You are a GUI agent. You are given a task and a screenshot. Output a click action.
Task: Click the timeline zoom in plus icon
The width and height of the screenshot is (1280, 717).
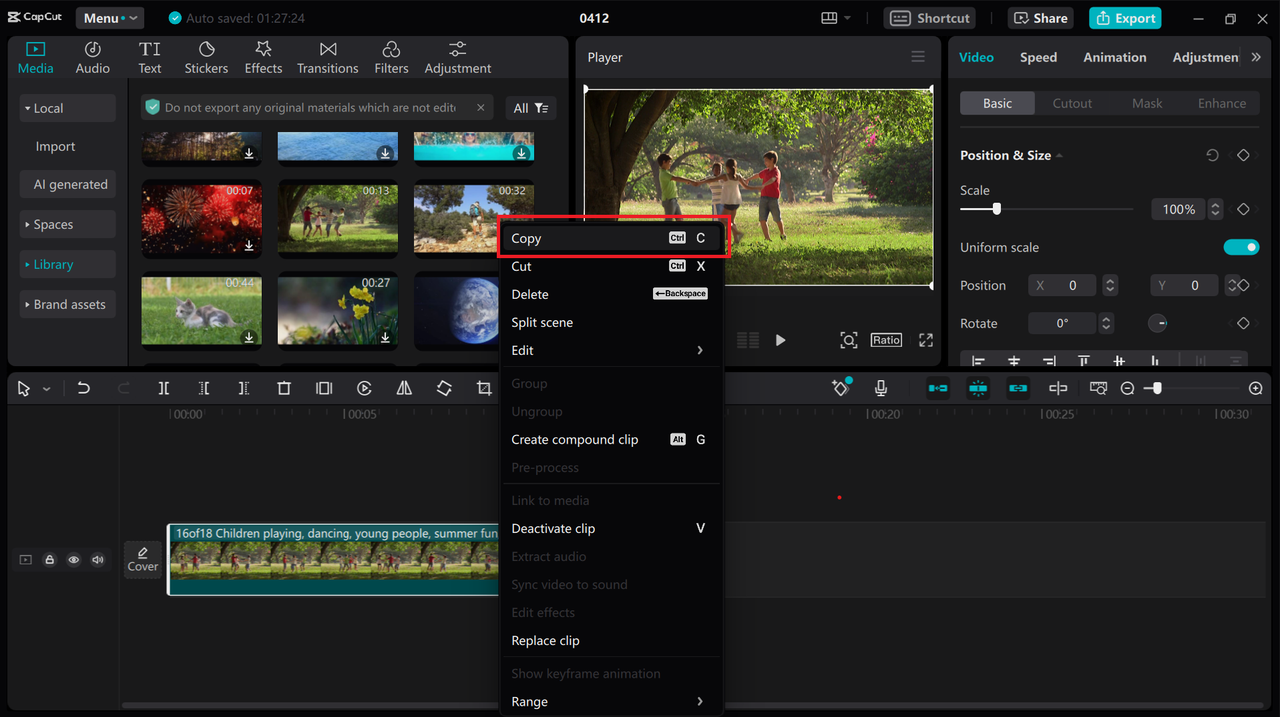[1256, 388]
